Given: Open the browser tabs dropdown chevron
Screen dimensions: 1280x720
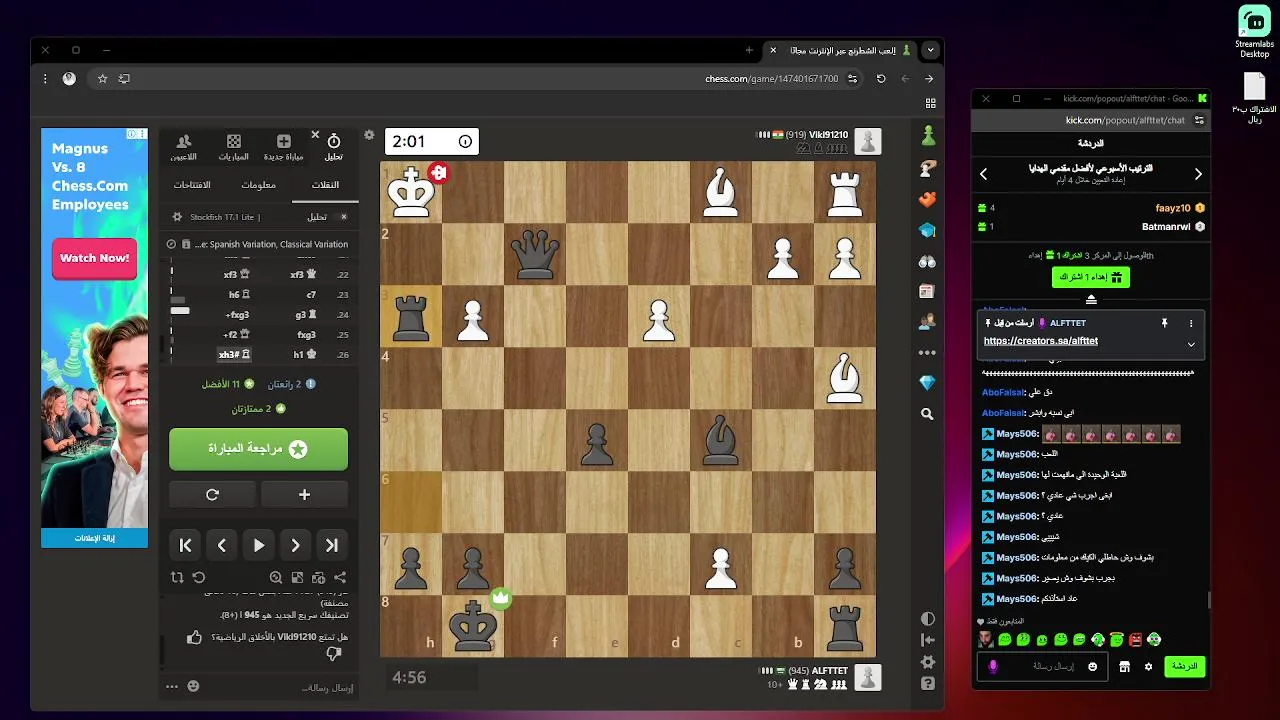Looking at the screenshot, I should point(931,50).
